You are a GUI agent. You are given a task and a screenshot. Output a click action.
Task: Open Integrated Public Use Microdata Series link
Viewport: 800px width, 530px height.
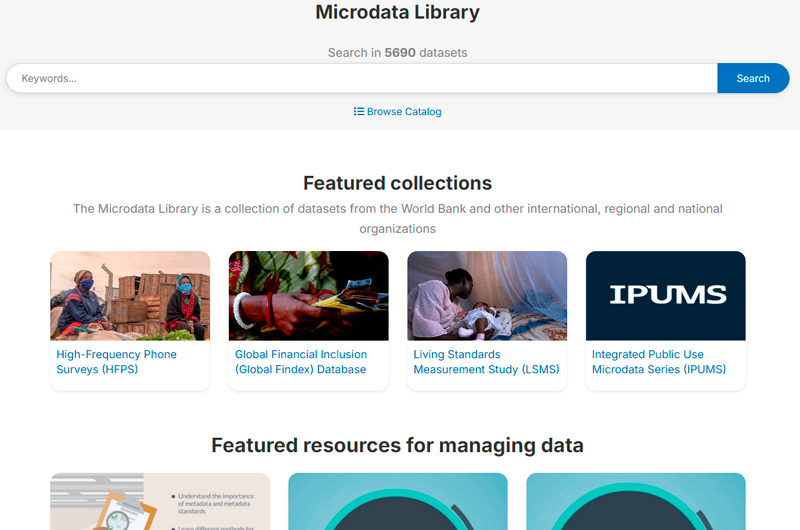pos(659,362)
